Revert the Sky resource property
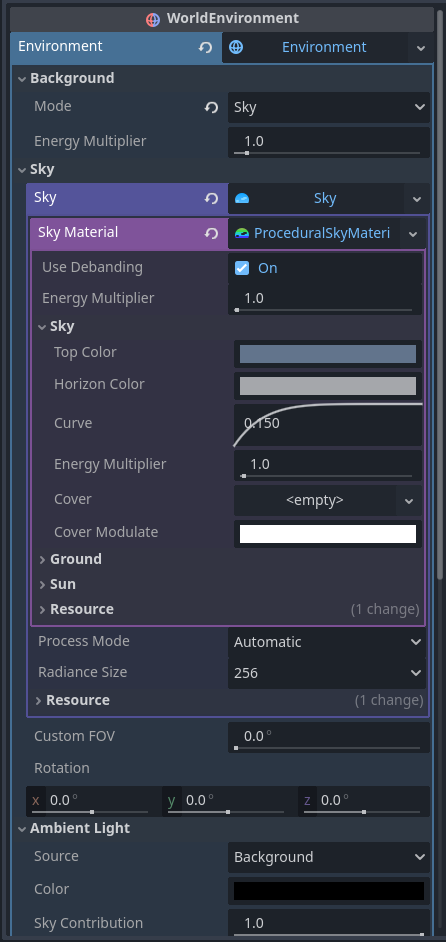 pos(211,198)
